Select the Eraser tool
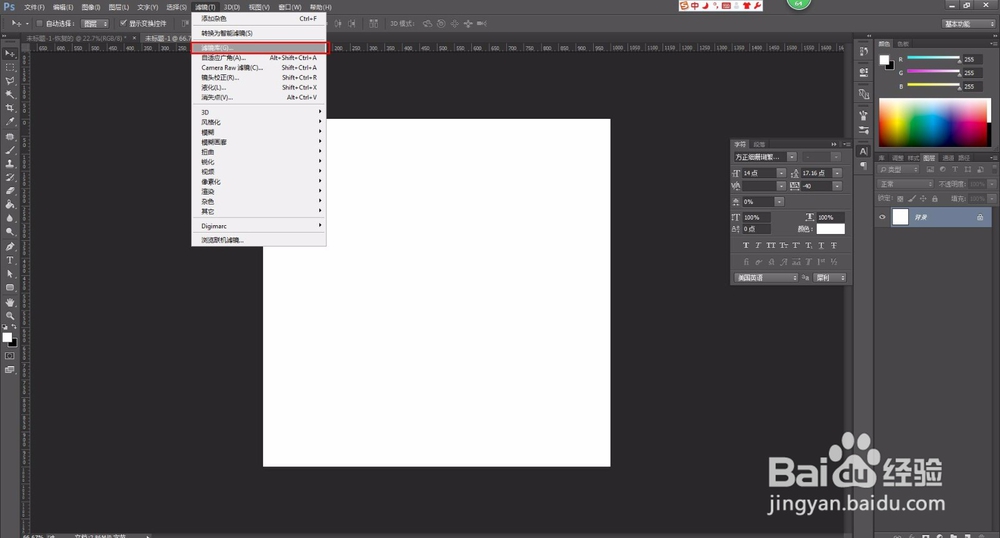This screenshot has width=1000, height=538. point(10,191)
